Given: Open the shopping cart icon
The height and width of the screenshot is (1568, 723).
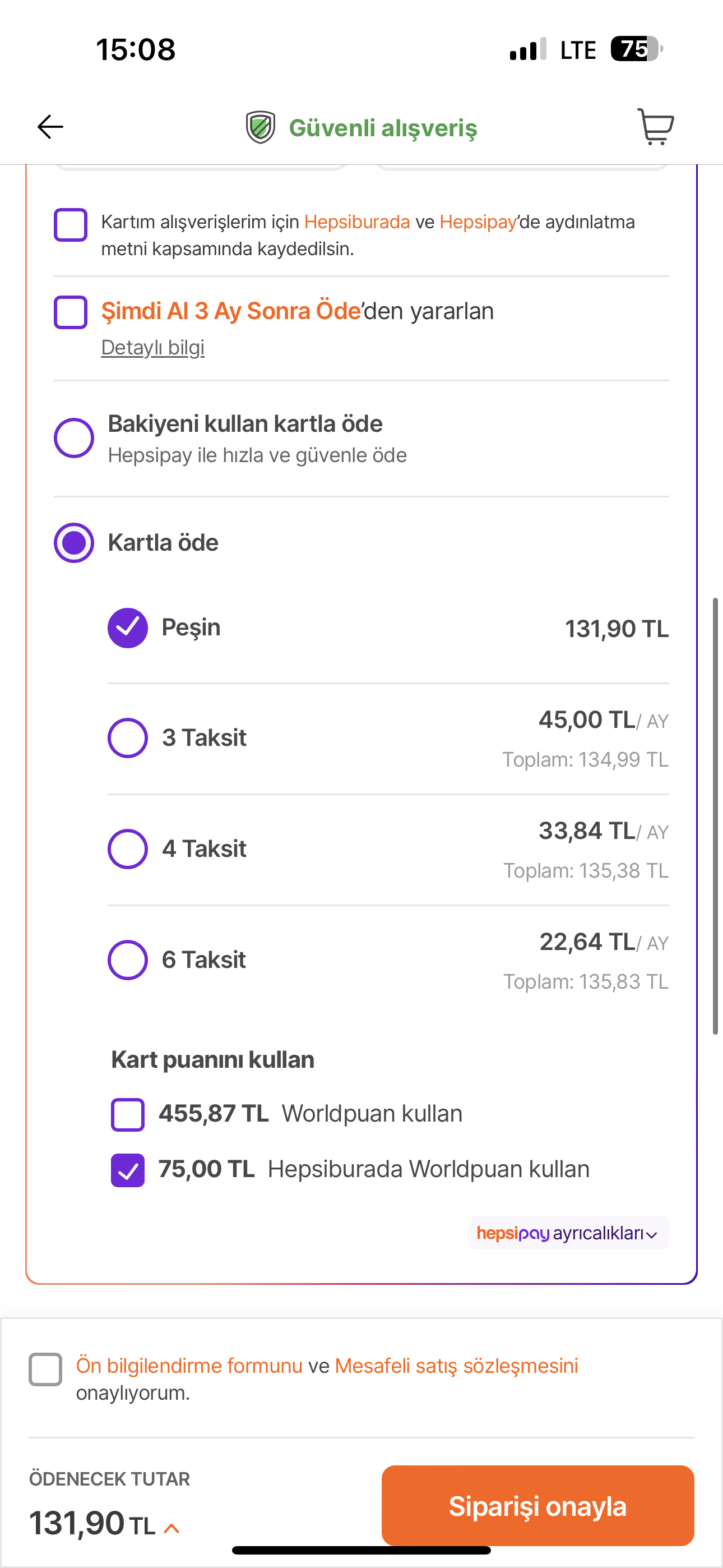Looking at the screenshot, I should pos(655,127).
